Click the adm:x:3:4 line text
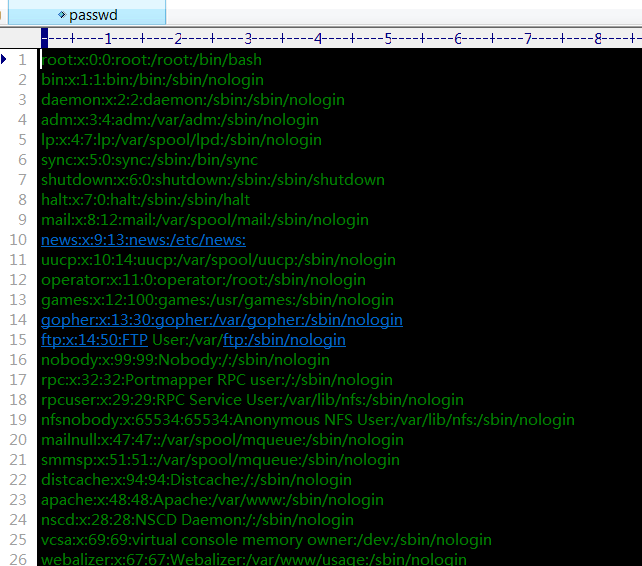This screenshot has height=566, width=642. pos(180,120)
